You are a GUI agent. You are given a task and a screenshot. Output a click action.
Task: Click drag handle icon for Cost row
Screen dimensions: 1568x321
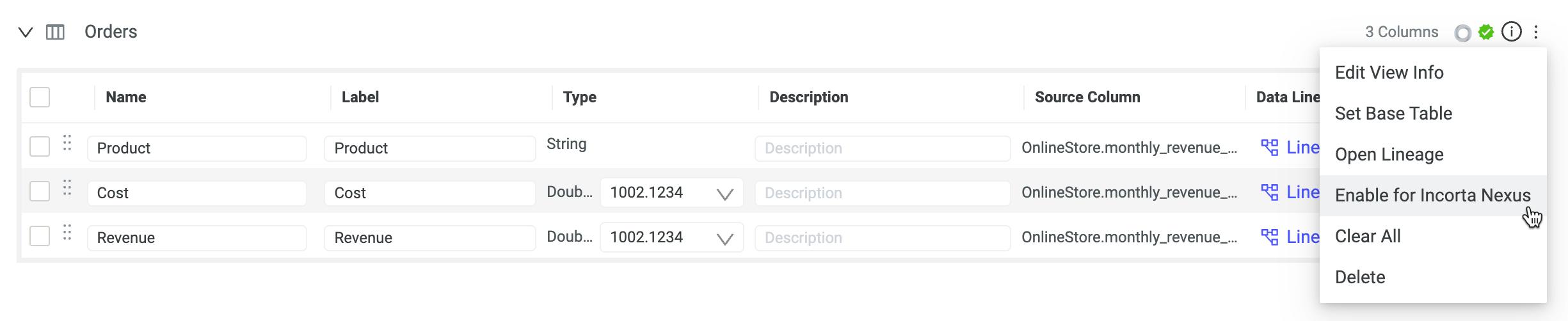pos(67,188)
